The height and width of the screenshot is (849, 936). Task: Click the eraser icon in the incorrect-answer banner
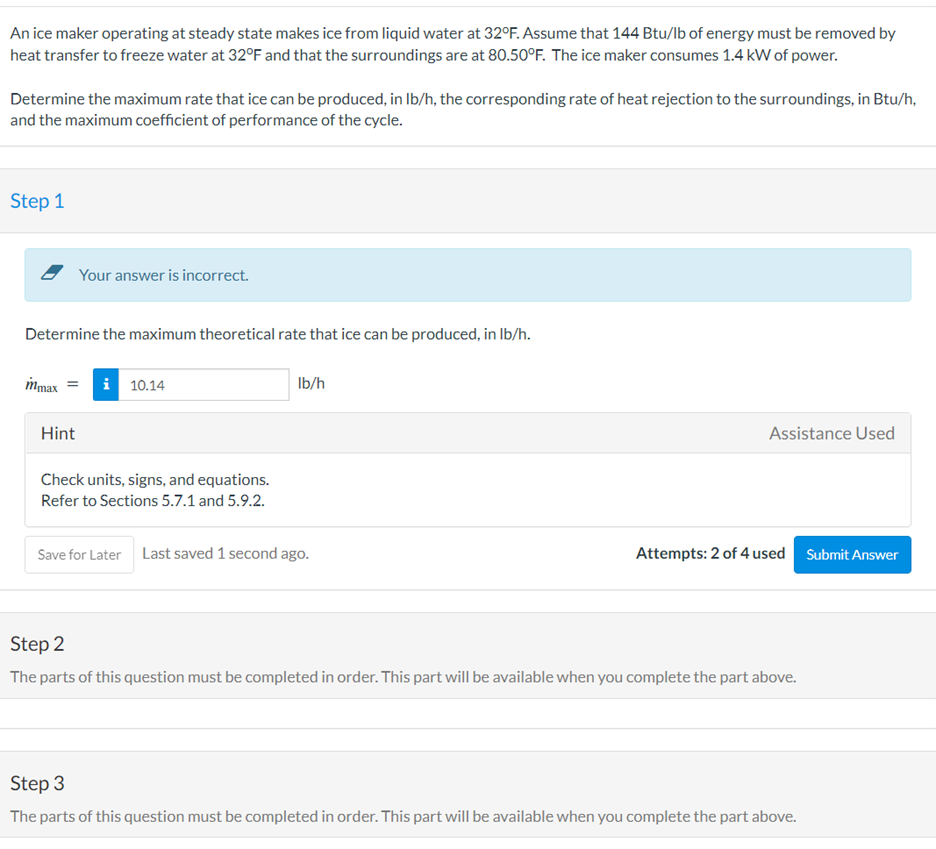pyautogui.click(x=52, y=273)
